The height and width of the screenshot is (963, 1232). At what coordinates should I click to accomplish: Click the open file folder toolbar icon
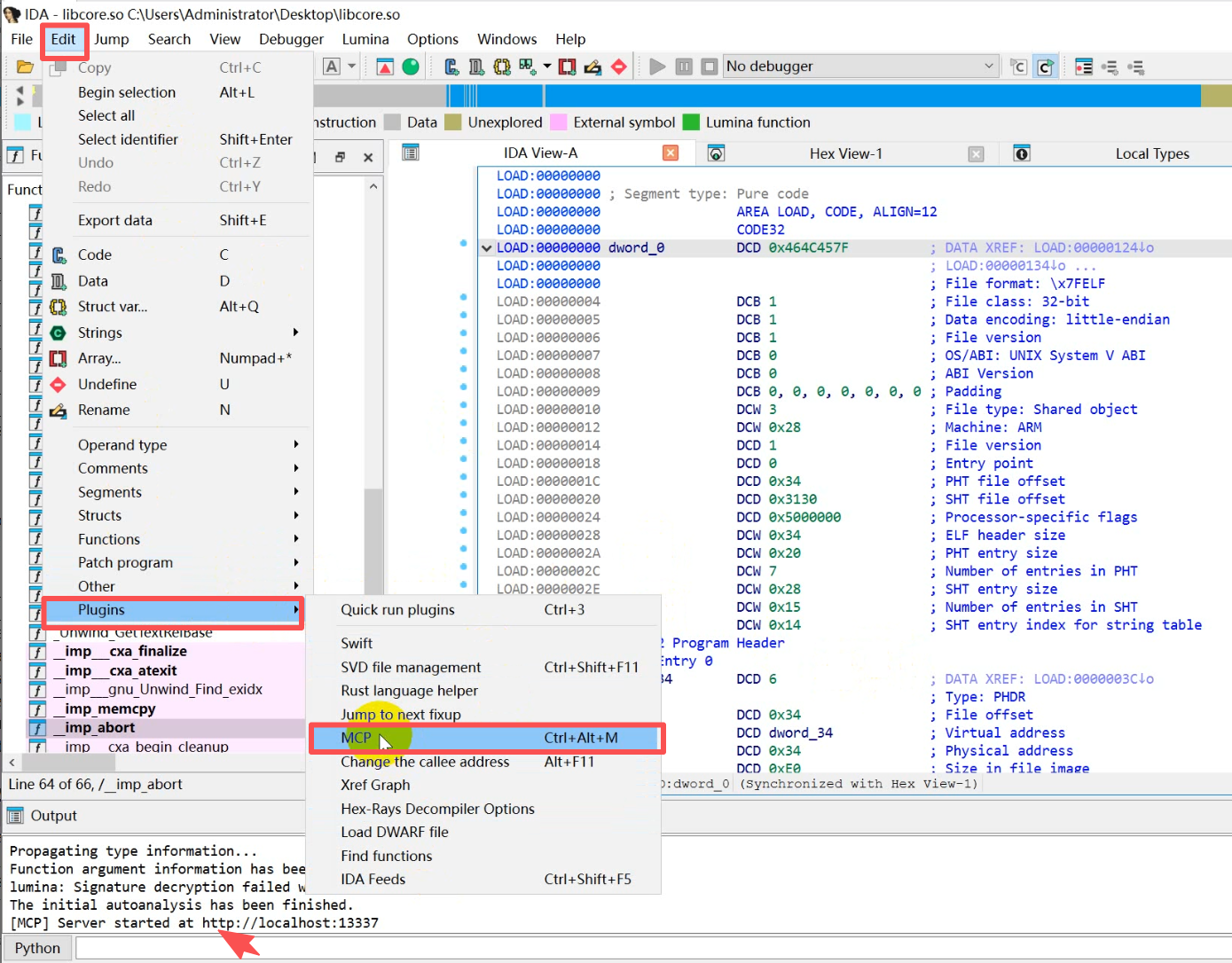pyautogui.click(x=25, y=67)
